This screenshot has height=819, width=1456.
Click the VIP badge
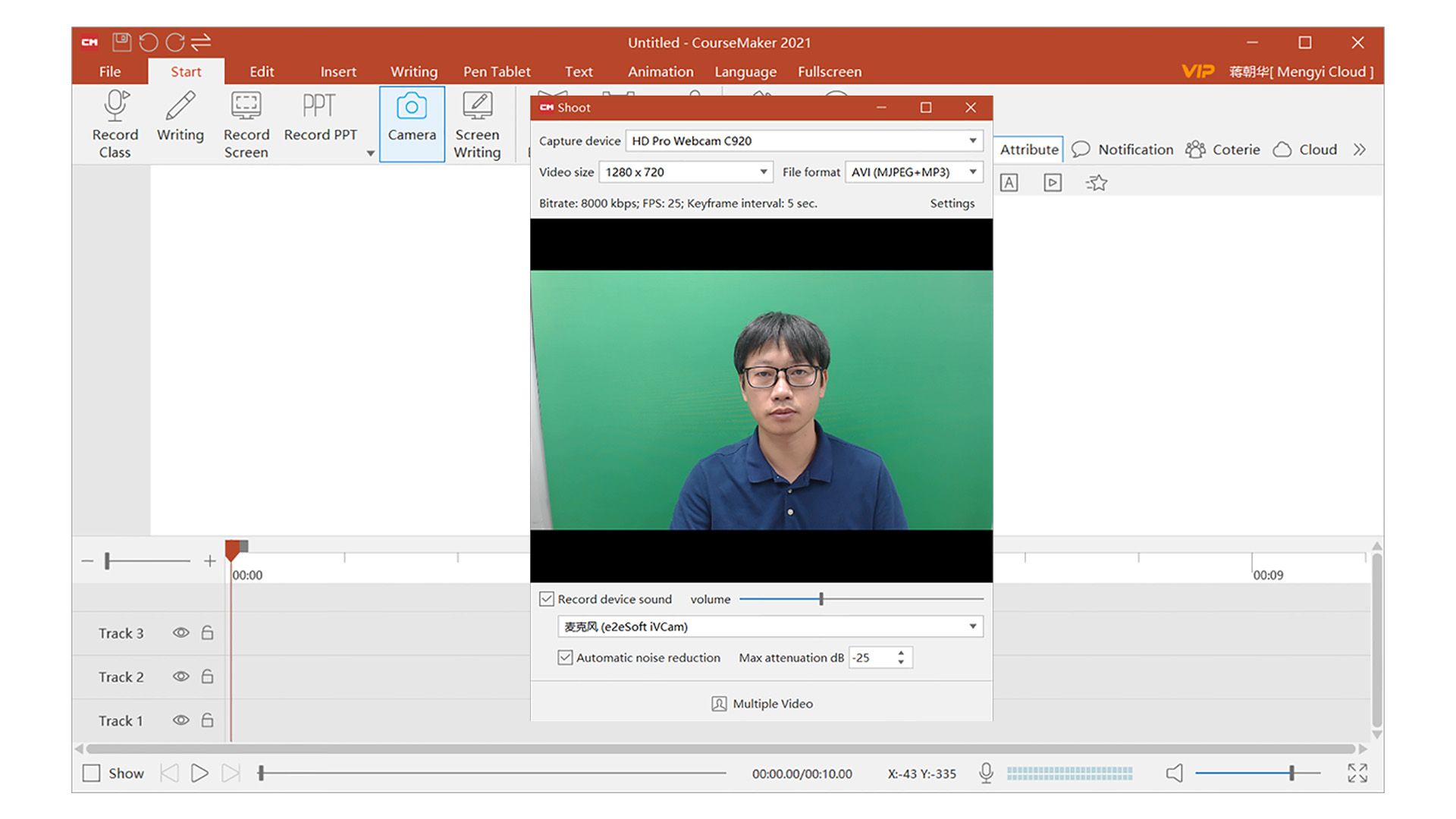pos(1197,71)
